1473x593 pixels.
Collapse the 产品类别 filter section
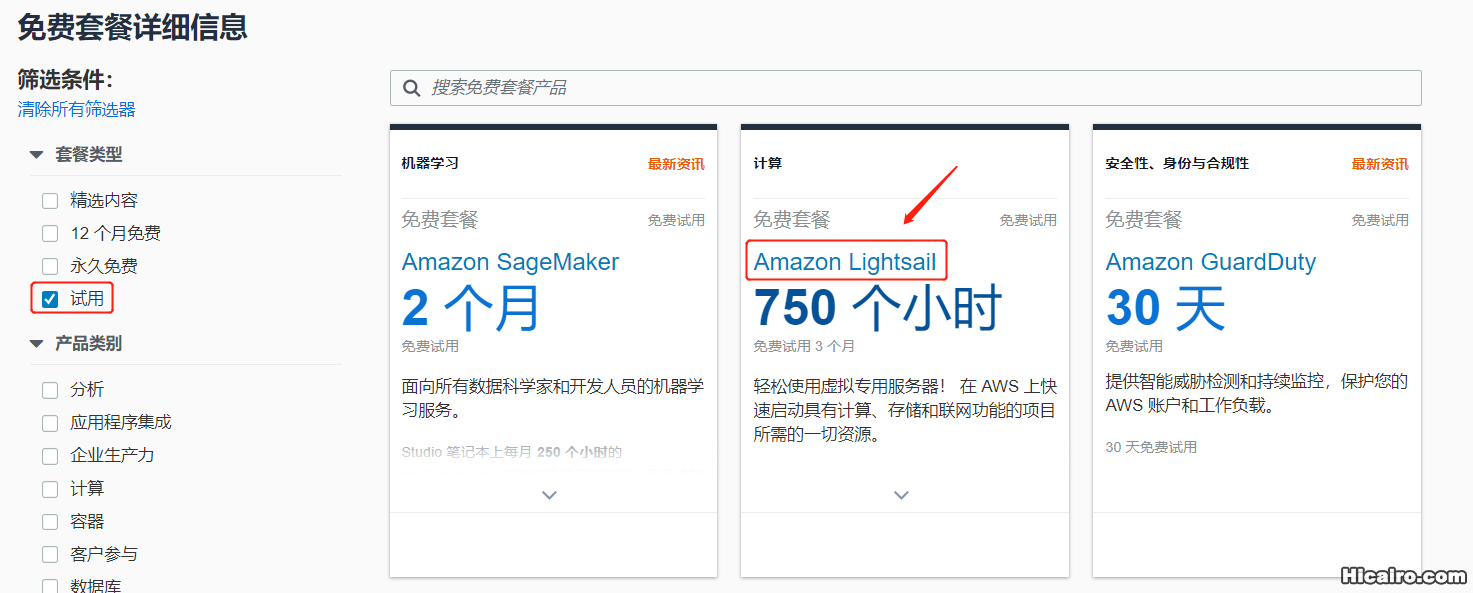[x=36, y=344]
